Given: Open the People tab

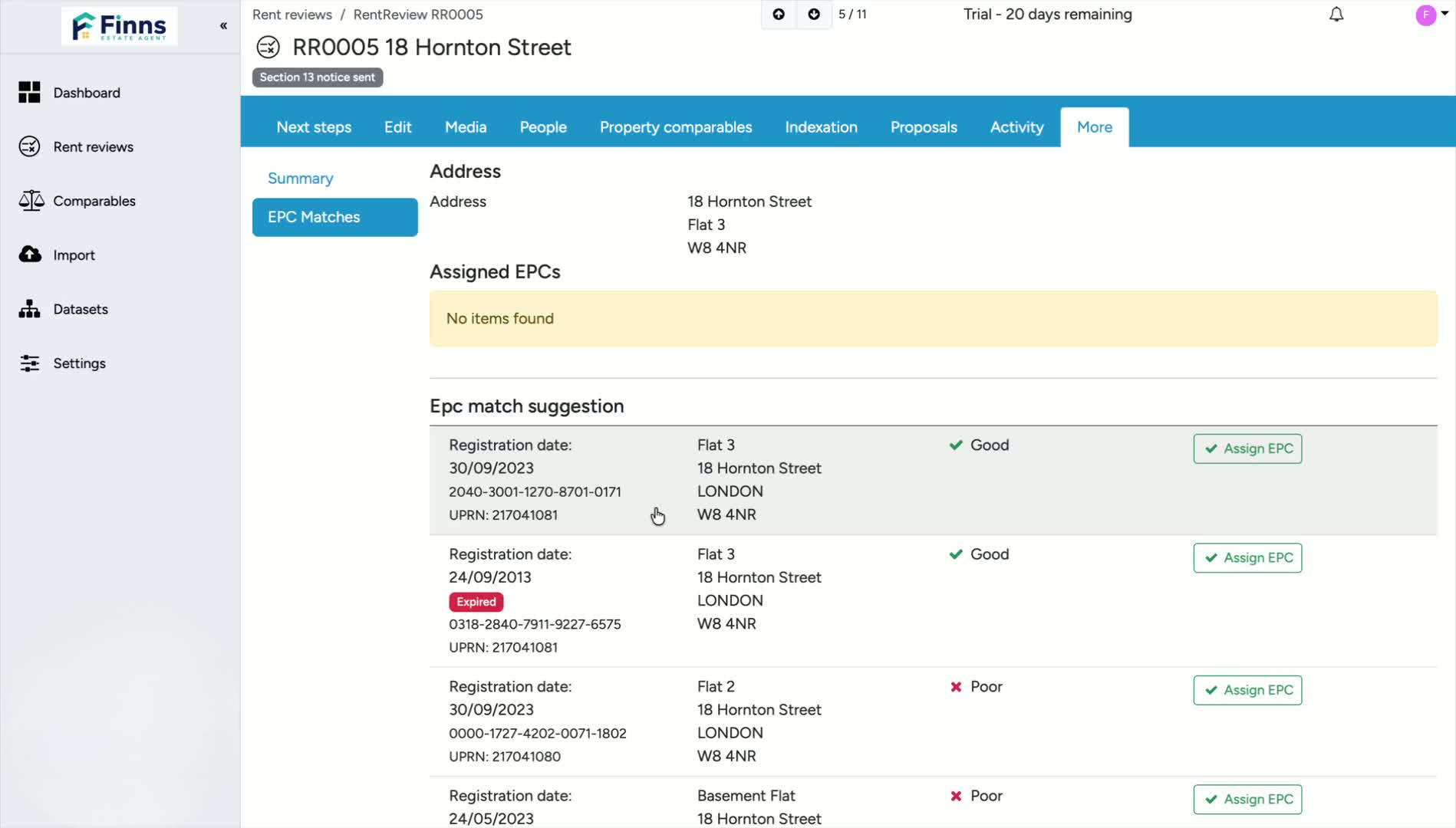Looking at the screenshot, I should pos(543,127).
